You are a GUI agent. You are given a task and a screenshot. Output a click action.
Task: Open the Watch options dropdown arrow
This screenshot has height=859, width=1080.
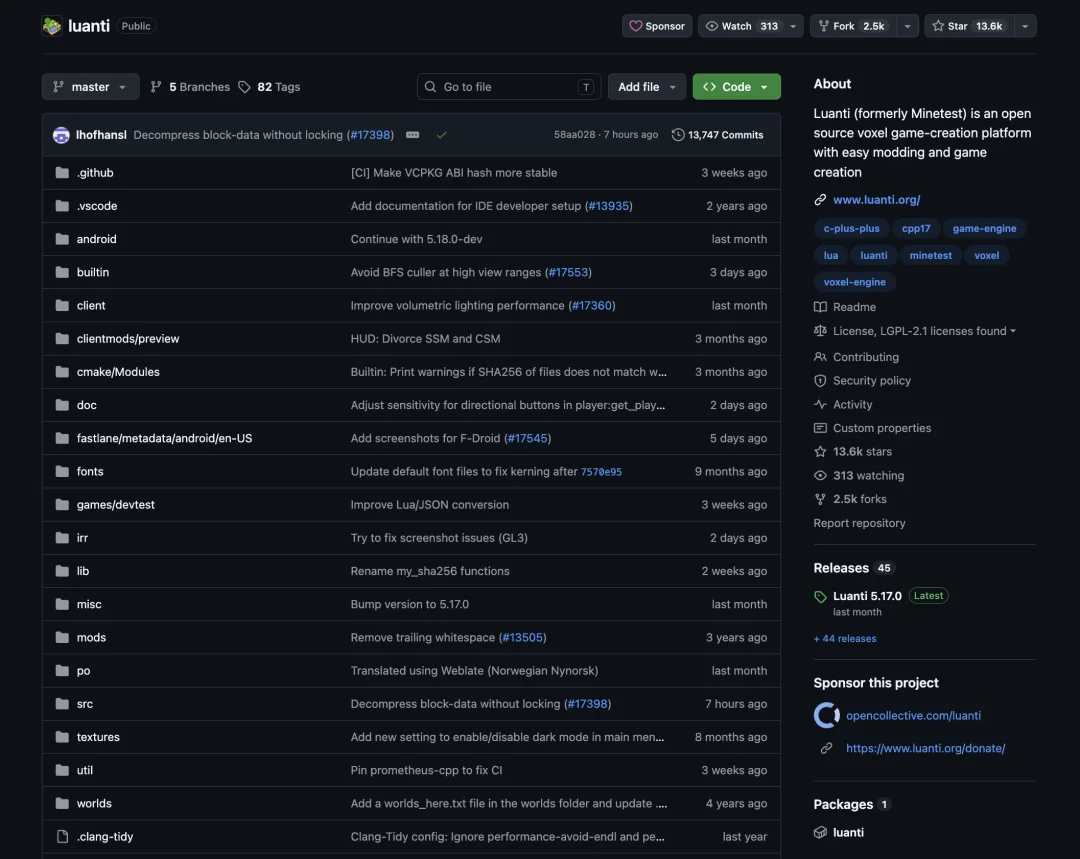coord(793,26)
